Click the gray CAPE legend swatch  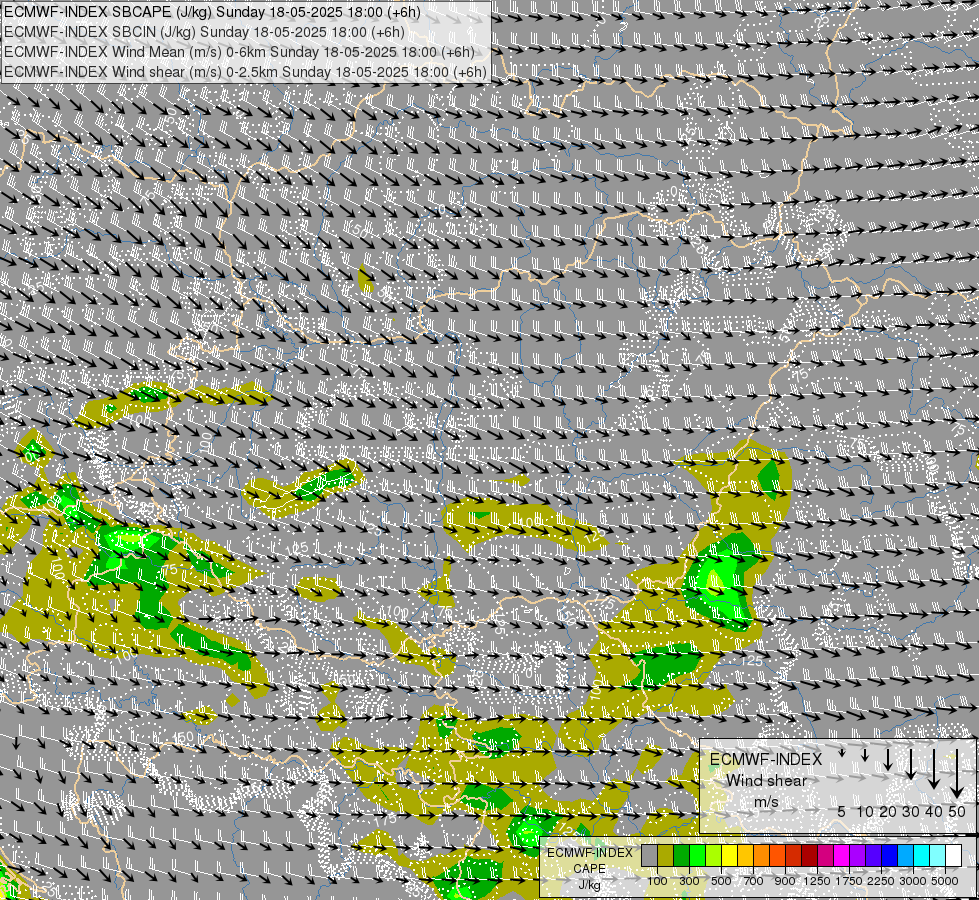coord(649,855)
